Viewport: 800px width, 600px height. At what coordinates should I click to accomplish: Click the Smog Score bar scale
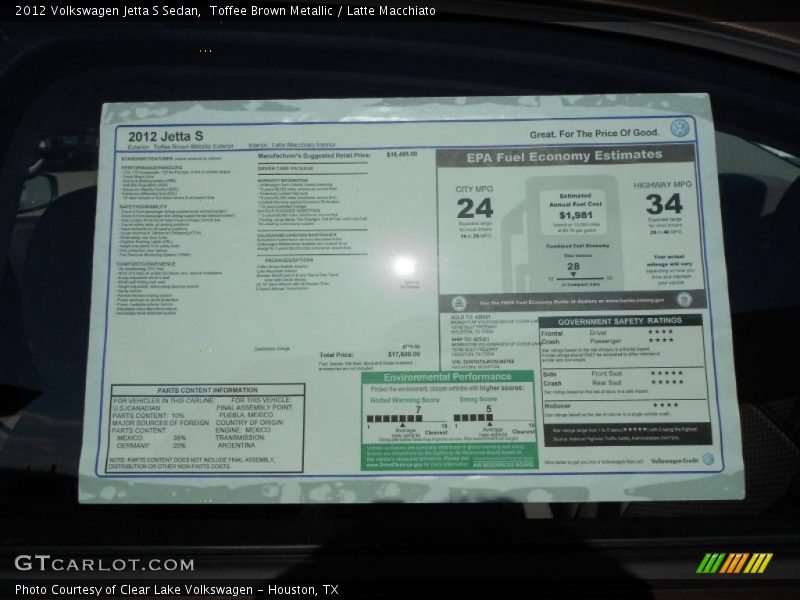point(494,418)
